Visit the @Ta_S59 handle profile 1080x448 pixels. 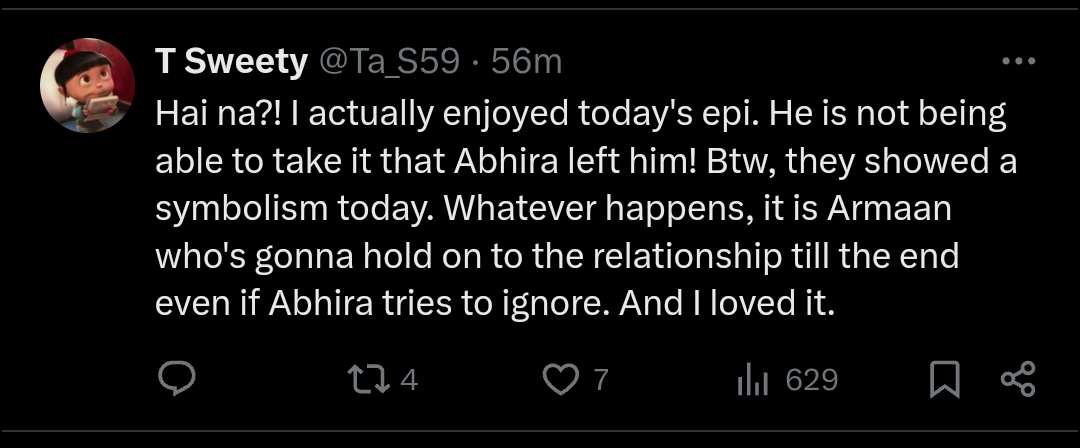pyautogui.click(x=388, y=62)
